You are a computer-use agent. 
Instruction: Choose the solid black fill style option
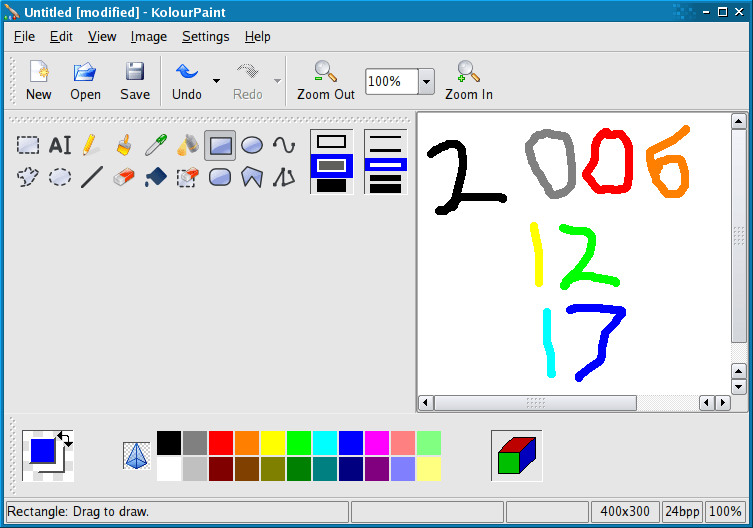331,185
